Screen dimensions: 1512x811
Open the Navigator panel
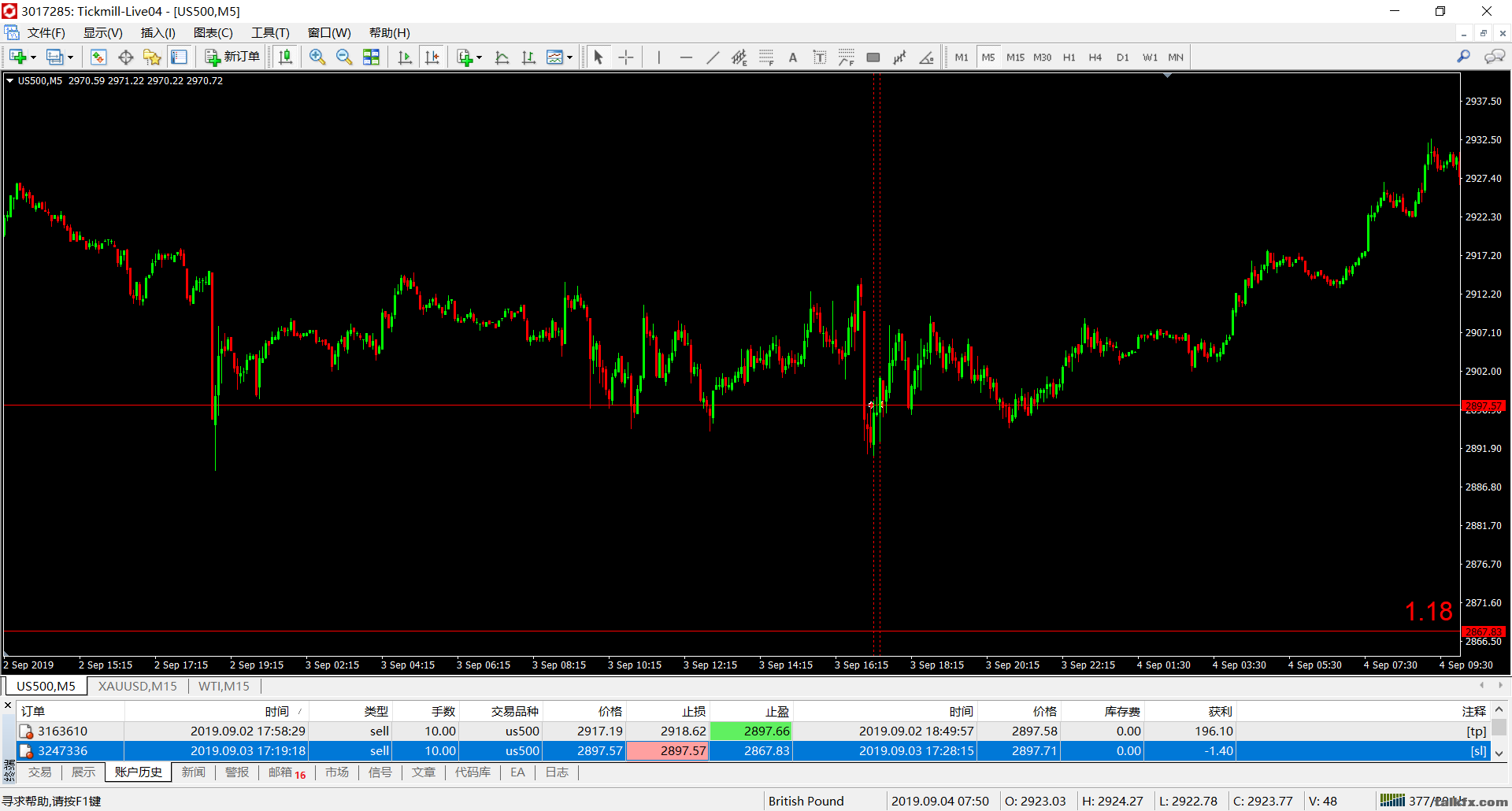tap(152, 57)
